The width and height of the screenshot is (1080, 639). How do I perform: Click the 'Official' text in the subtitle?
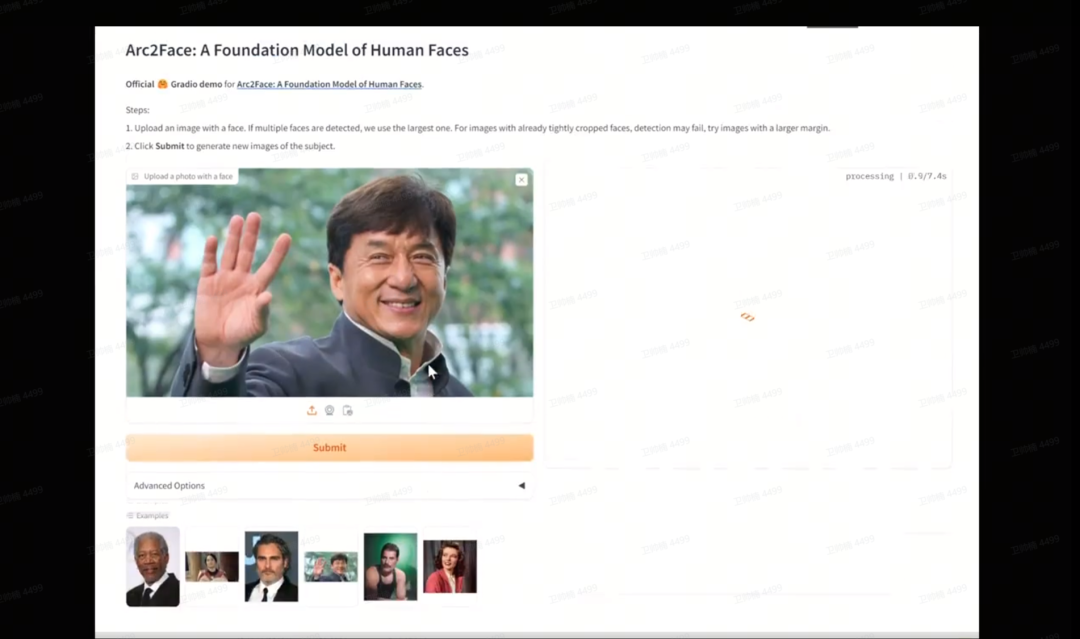pyautogui.click(x=140, y=84)
